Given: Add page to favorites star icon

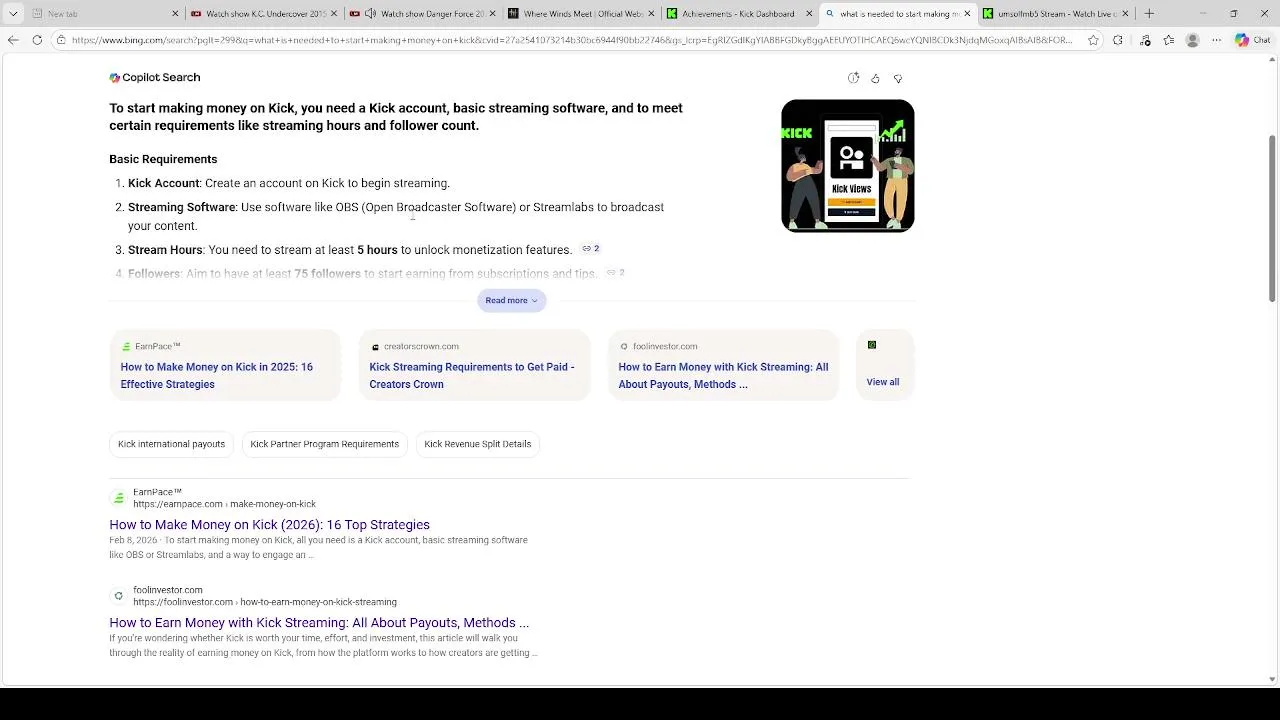Looking at the screenshot, I should [x=1093, y=40].
